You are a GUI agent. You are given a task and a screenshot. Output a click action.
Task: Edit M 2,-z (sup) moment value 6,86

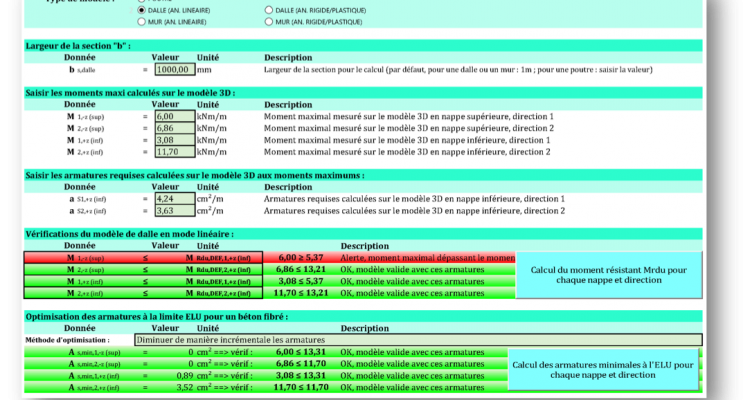click(175, 128)
